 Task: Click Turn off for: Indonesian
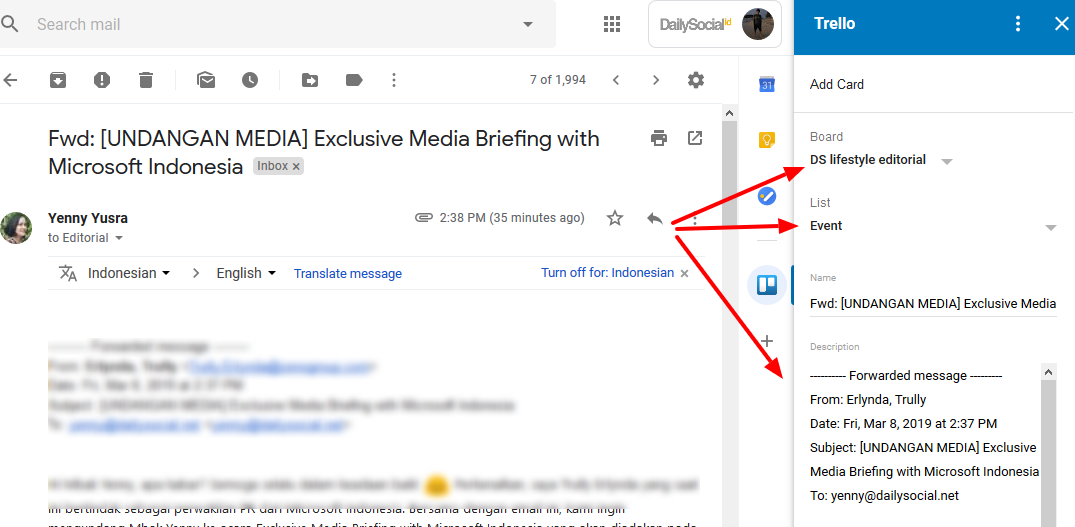click(607, 273)
